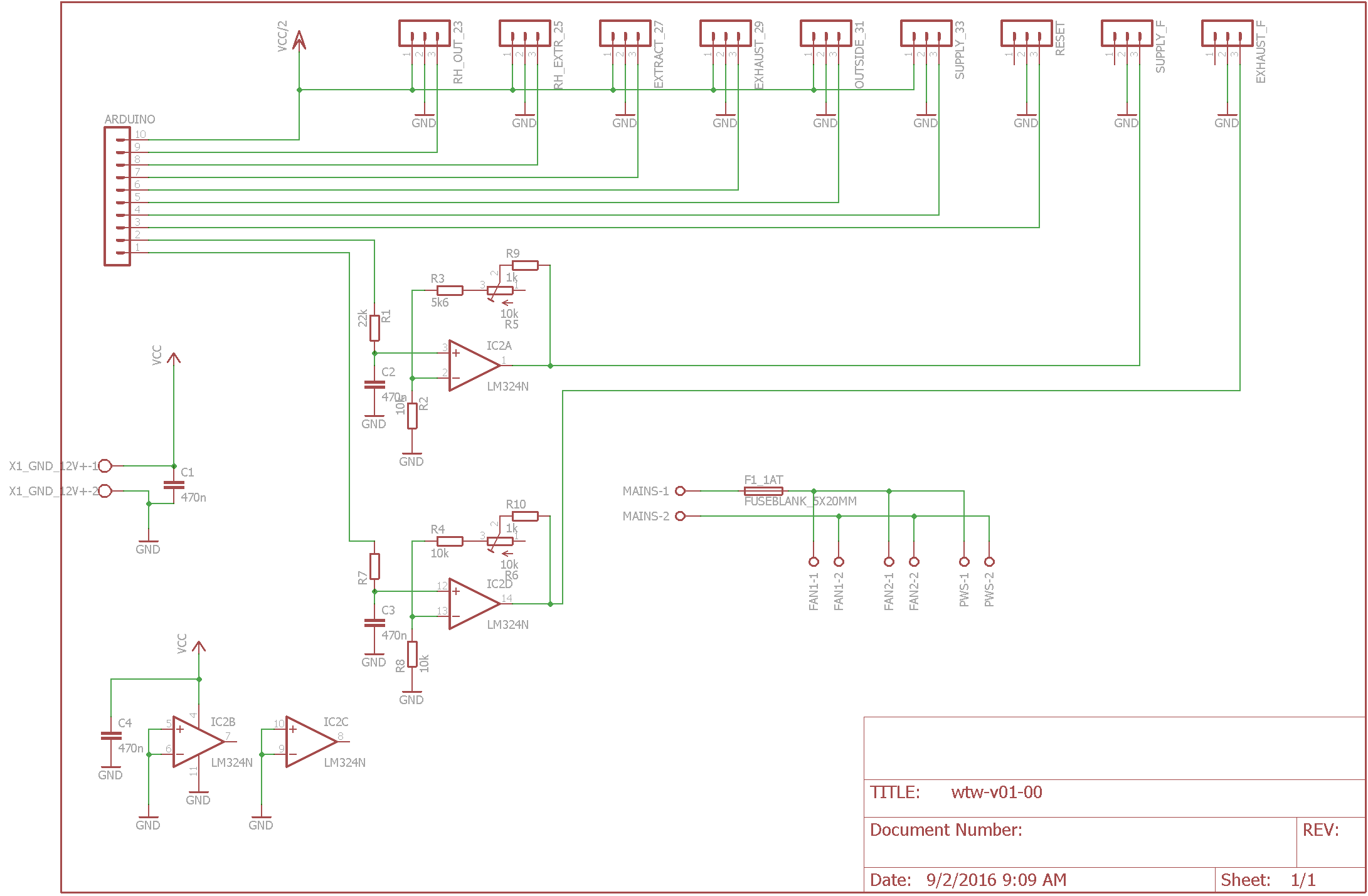Screen dimensions: 1368x896
Task: Select the R9 1k resistor symbol
Action: coord(525,265)
